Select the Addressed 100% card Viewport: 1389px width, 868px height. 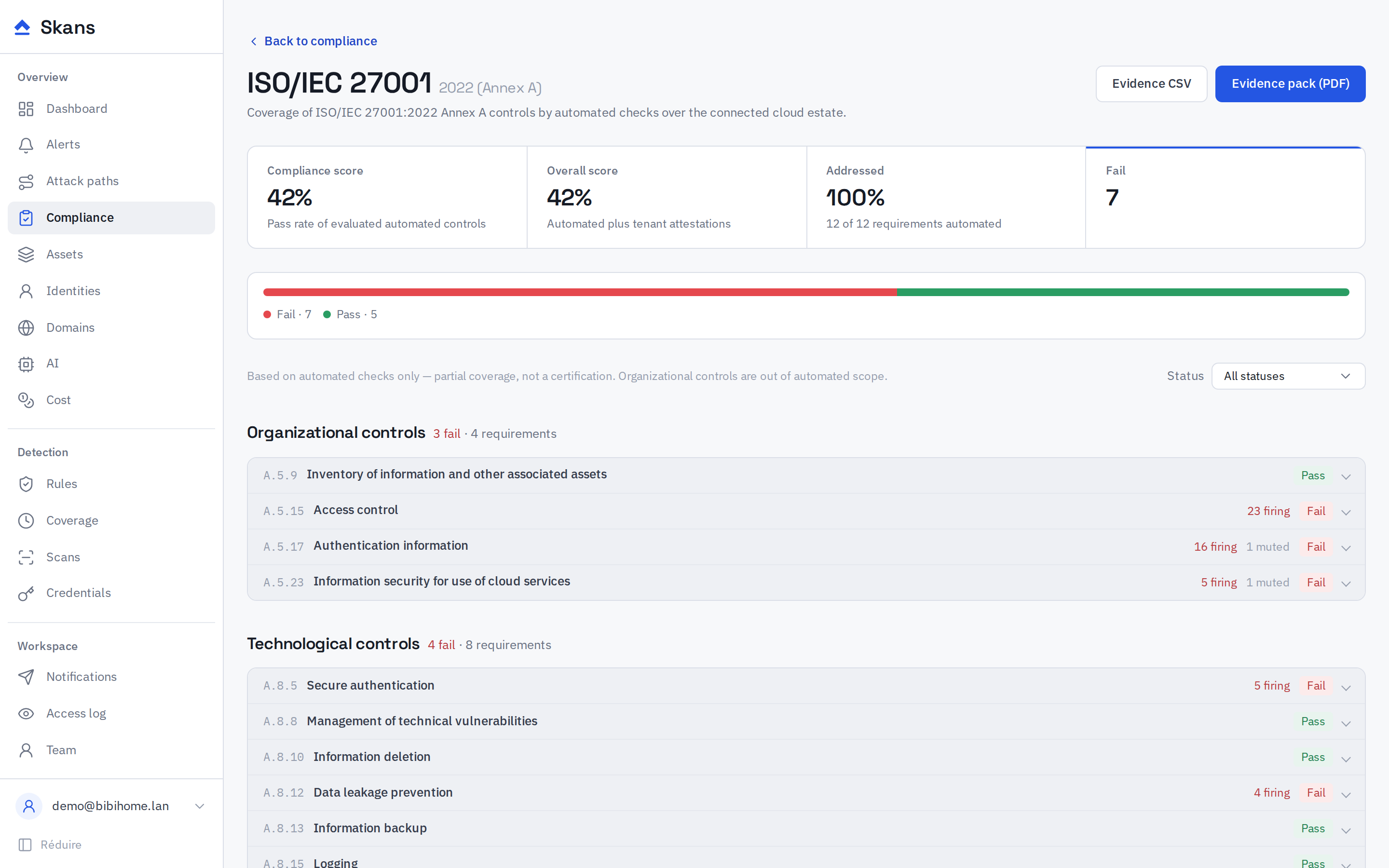click(946, 198)
